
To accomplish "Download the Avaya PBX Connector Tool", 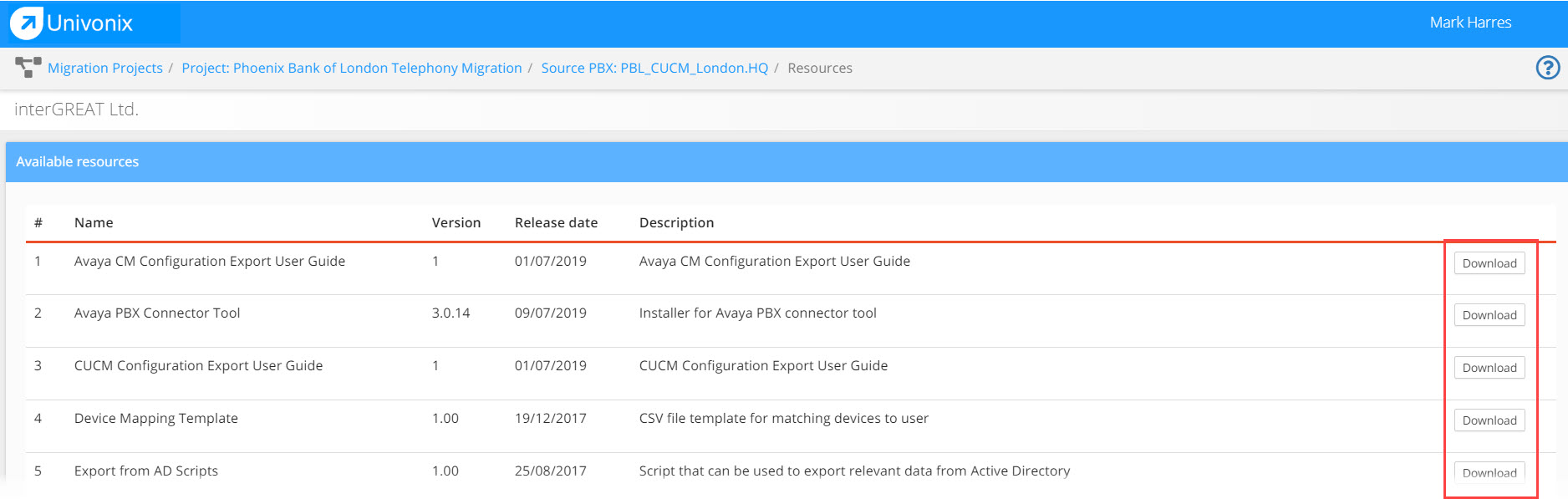I will (1489, 315).
